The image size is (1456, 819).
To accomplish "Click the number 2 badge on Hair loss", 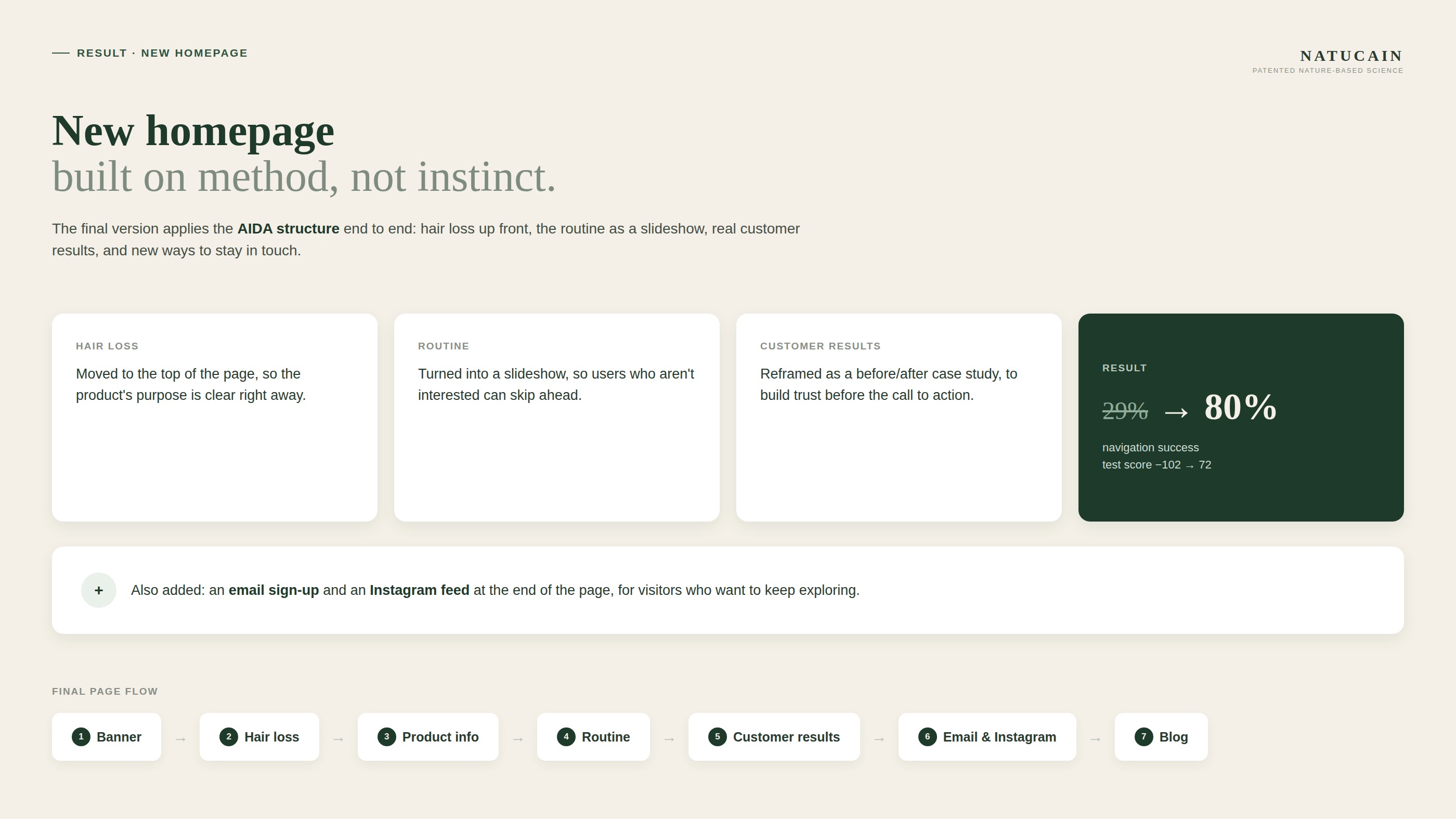I will point(228,736).
